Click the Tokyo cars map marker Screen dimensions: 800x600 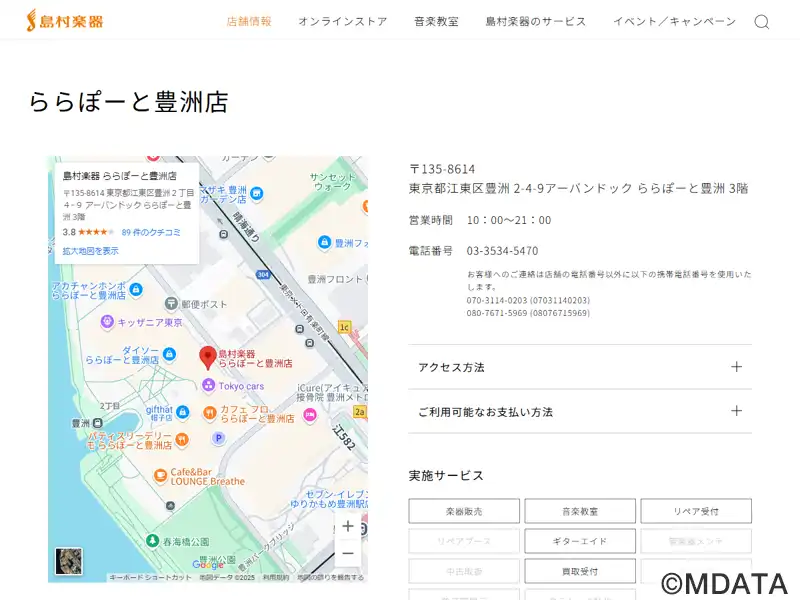[x=208, y=385]
